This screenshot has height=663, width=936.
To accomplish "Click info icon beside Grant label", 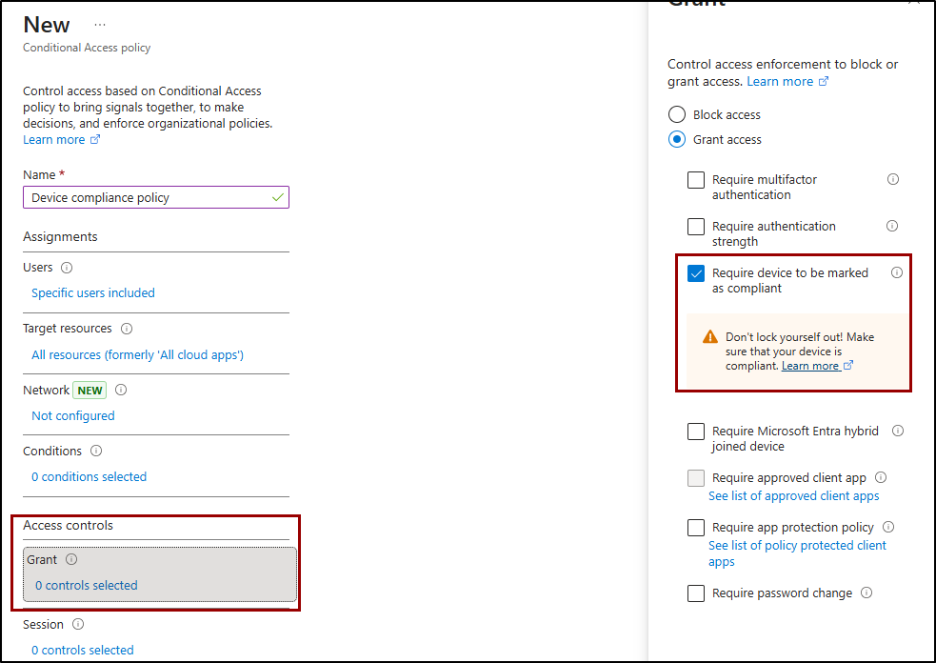I will point(71,560).
